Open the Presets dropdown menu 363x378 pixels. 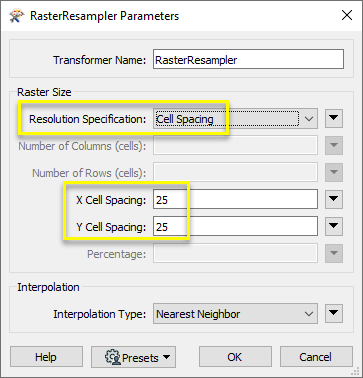click(133, 357)
